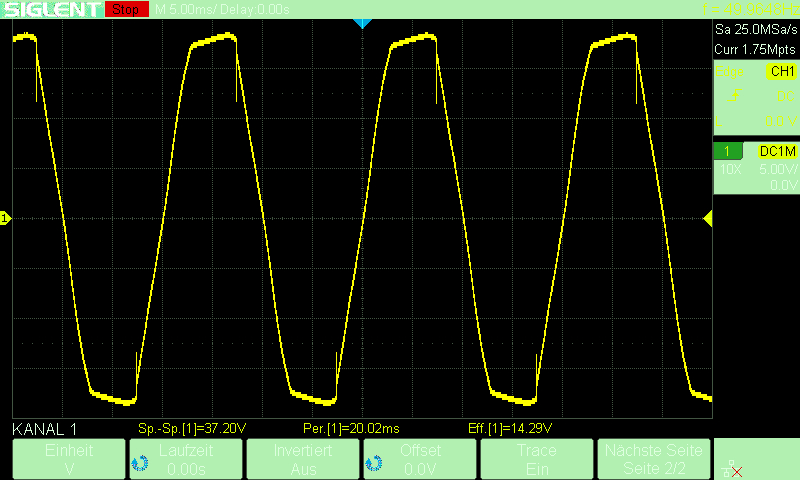Click the Edge trigger type label
800x480 pixels.
pos(729,72)
